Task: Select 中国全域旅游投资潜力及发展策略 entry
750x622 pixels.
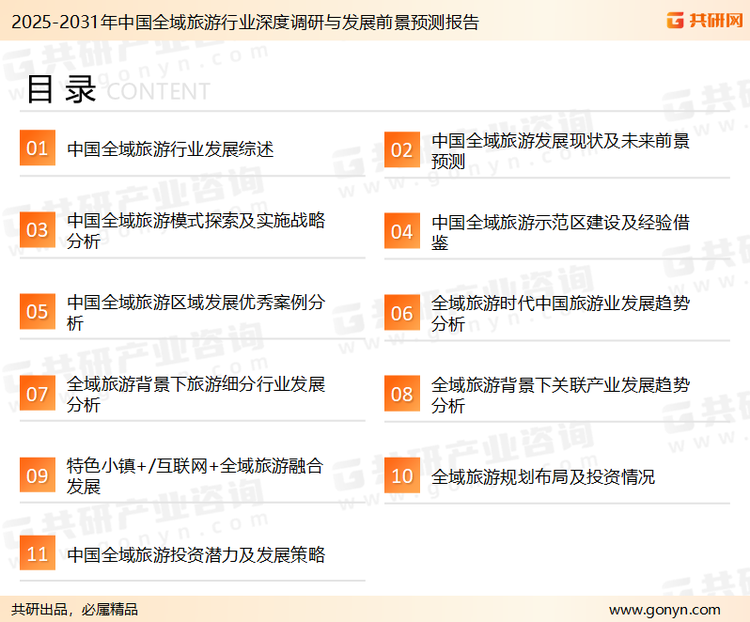Action: click(x=196, y=554)
